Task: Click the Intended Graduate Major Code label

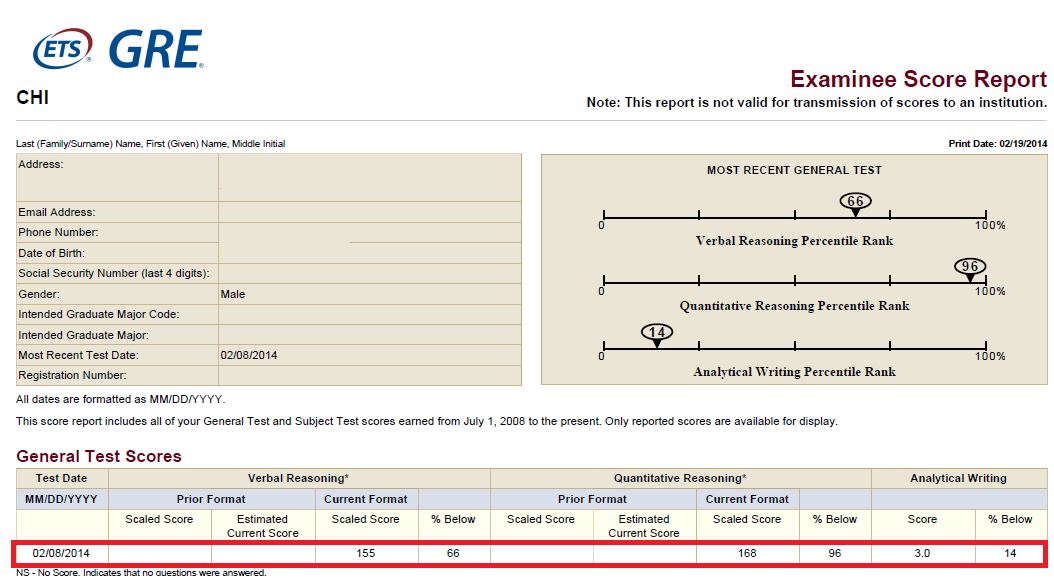Action: click(99, 315)
